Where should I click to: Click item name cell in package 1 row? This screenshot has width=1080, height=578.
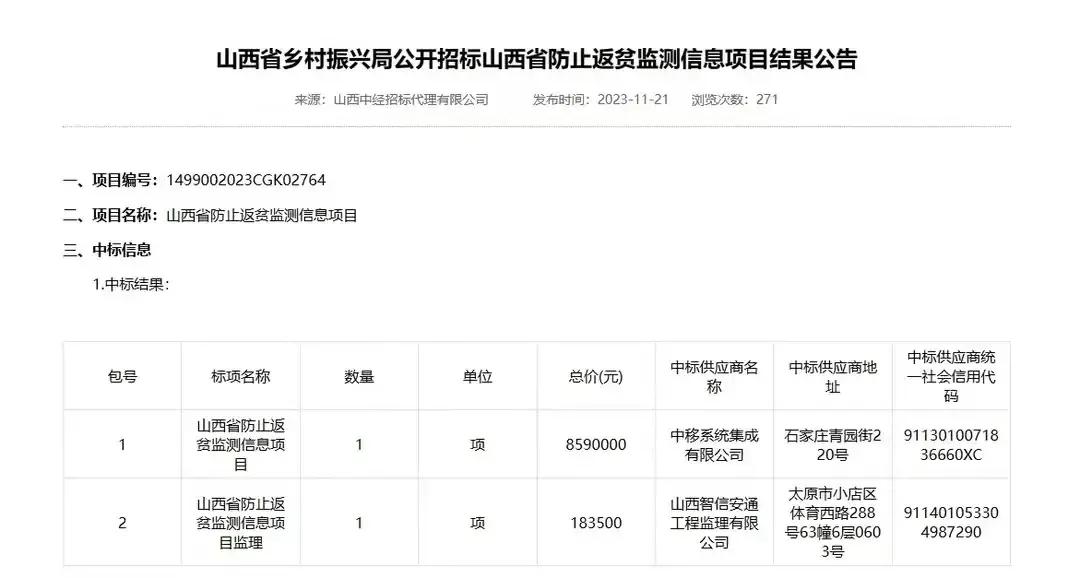tap(240, 445)
